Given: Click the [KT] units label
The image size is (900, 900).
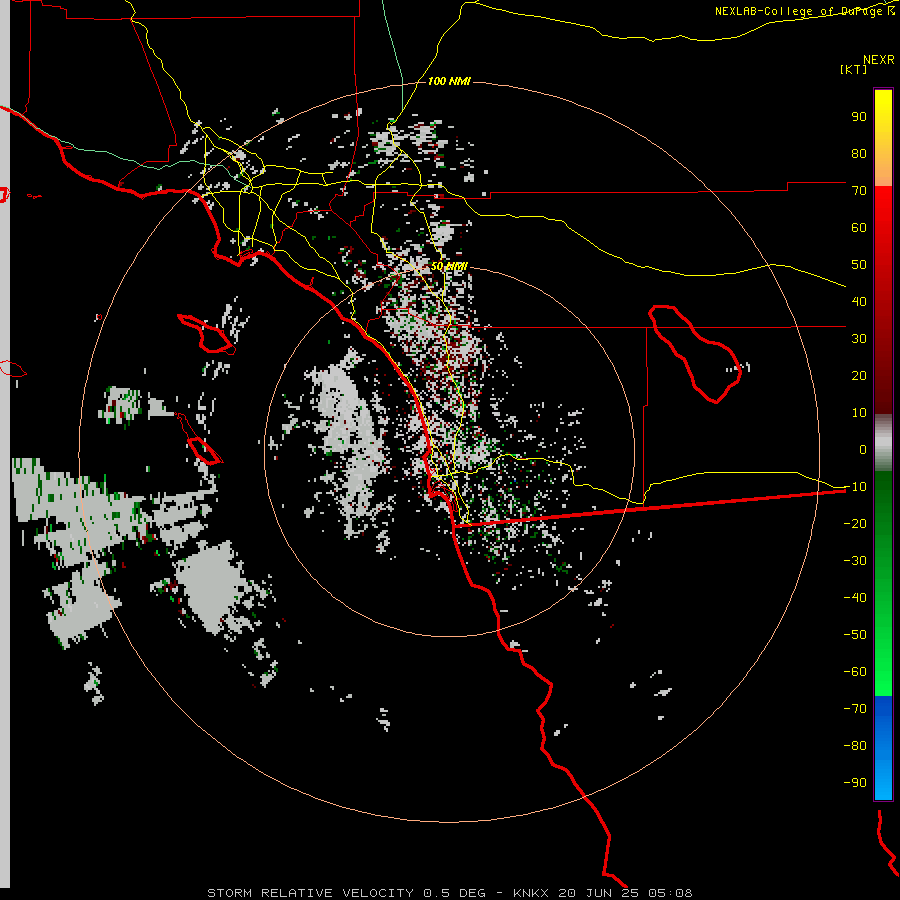Looking at the screenshot, I should coord(853,69).
